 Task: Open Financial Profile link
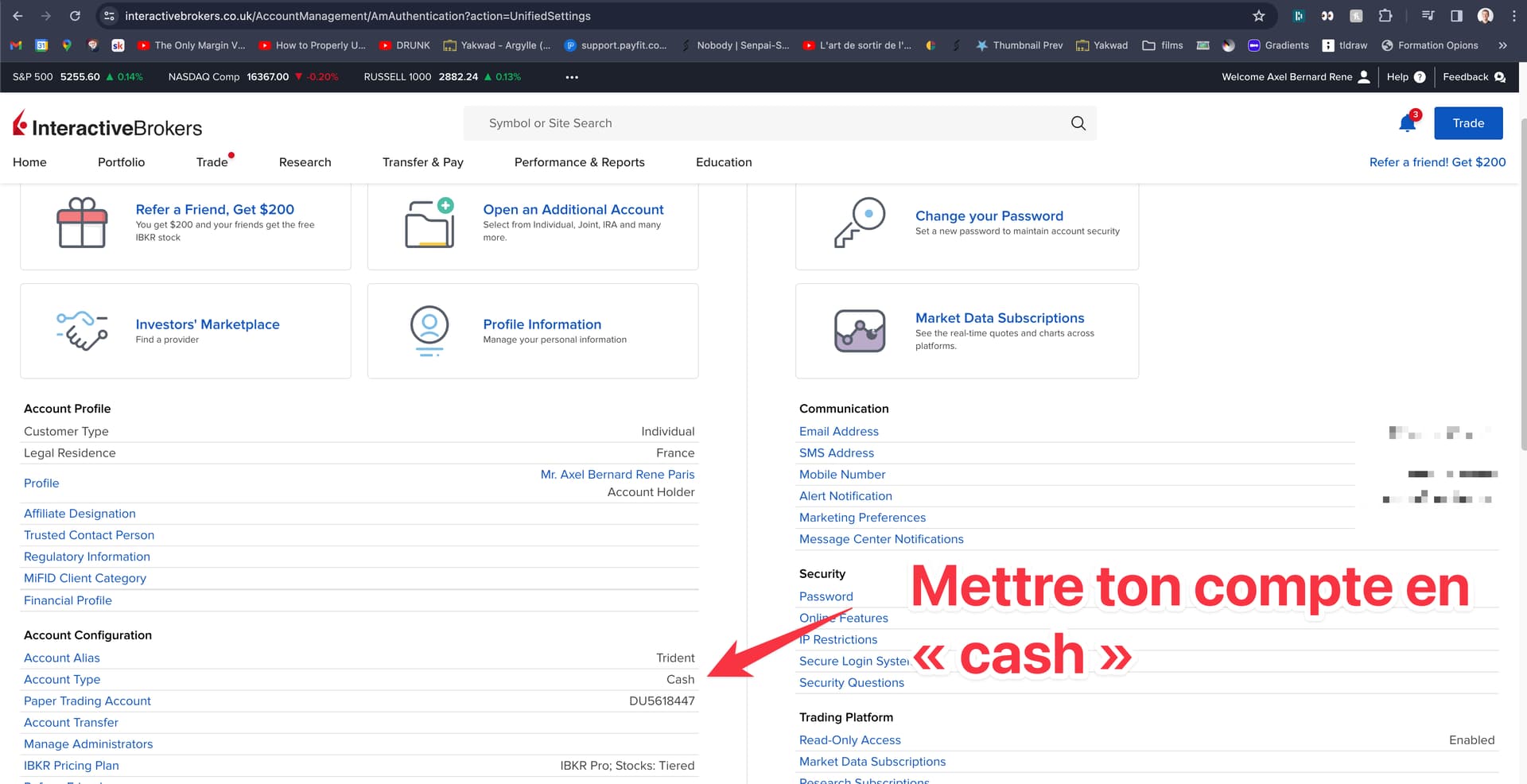[x=68, y=600]
